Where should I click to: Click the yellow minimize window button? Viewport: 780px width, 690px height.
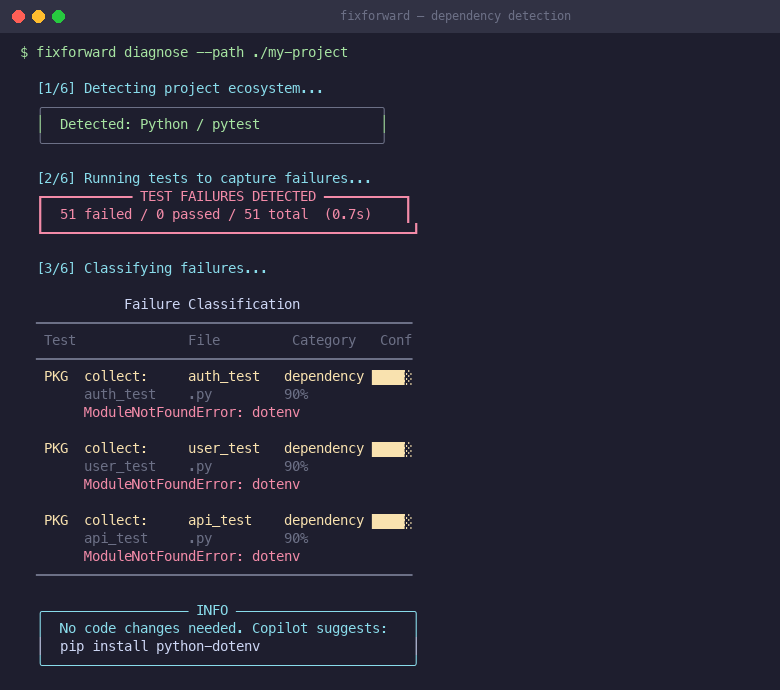pyautogui.click(x=38, y=16)
